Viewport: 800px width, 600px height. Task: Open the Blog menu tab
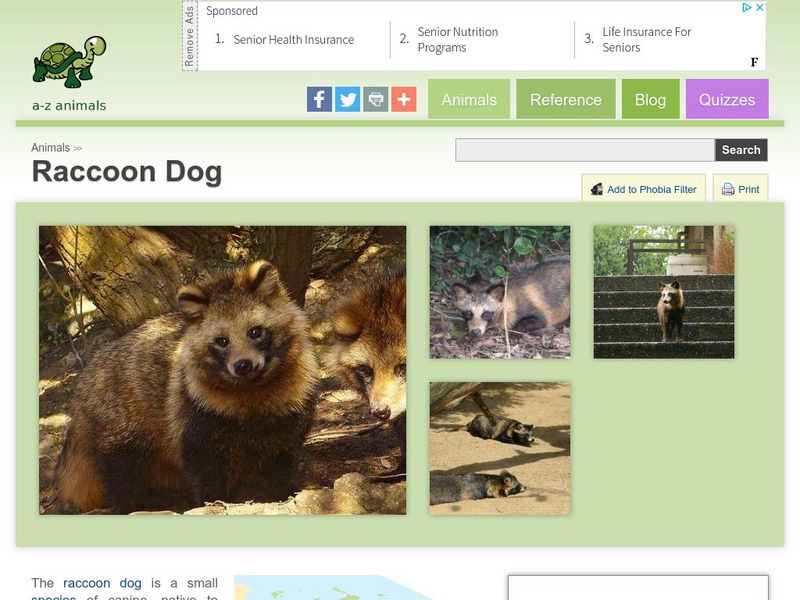651,99
